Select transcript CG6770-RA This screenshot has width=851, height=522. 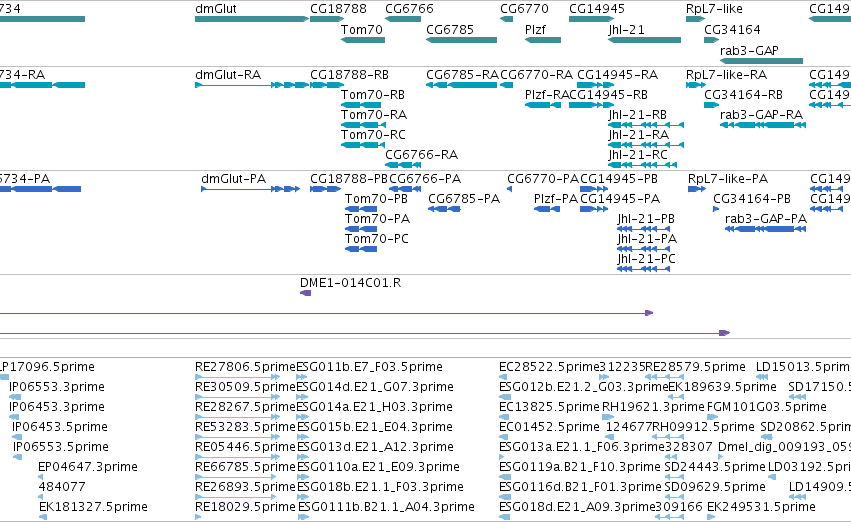tap(506, 85)
